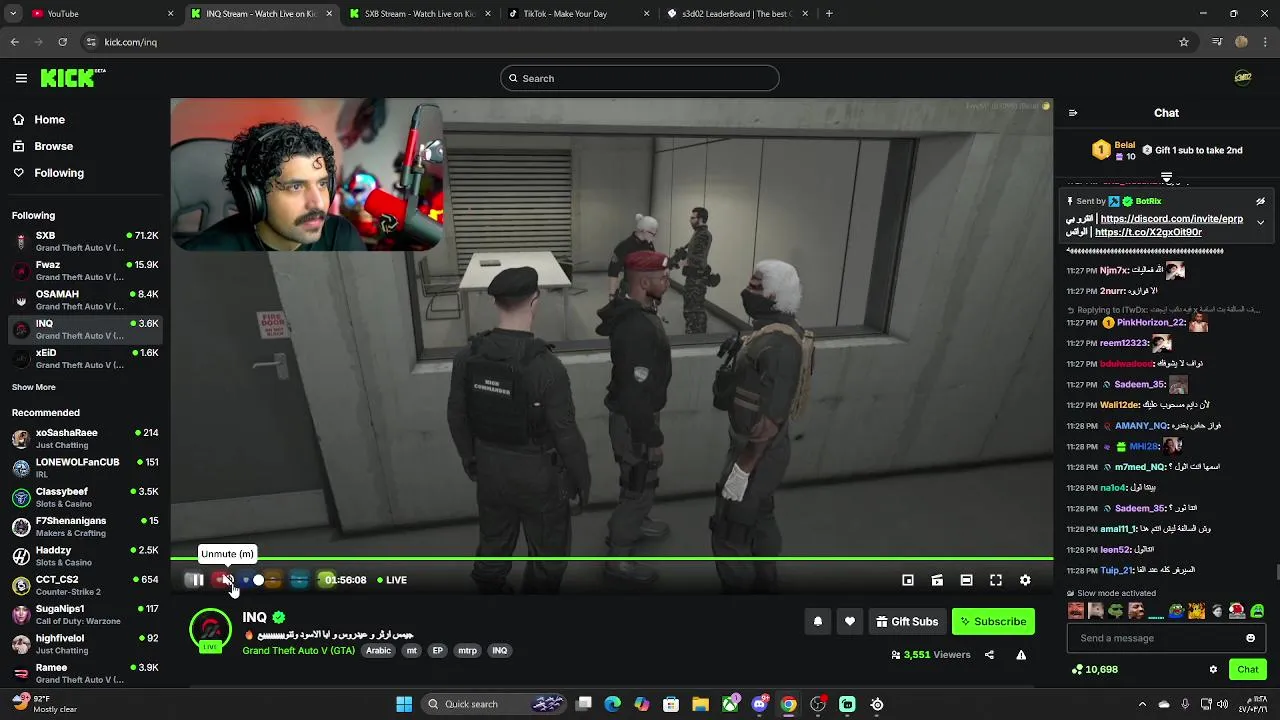Open the t.co link in pinned message
This screenshot has width=1280, height=720.
(1148, 232)
